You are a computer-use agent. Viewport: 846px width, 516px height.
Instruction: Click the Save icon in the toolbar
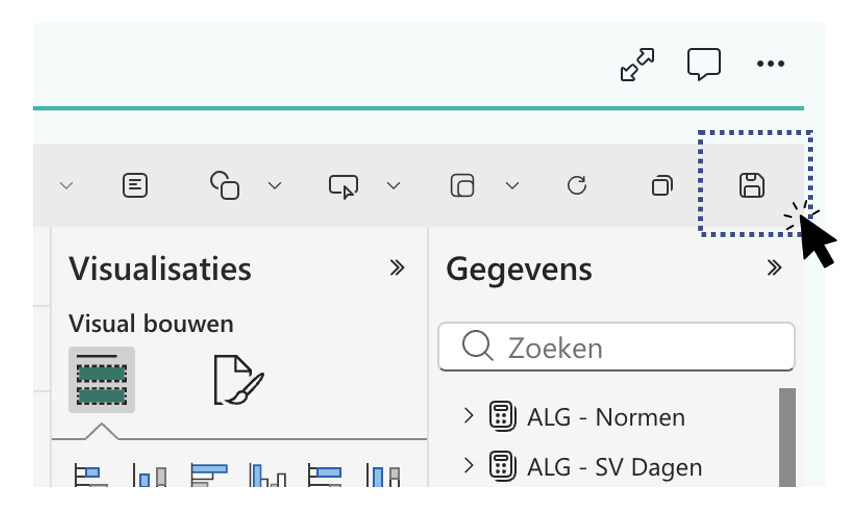[x=751, y=185]
